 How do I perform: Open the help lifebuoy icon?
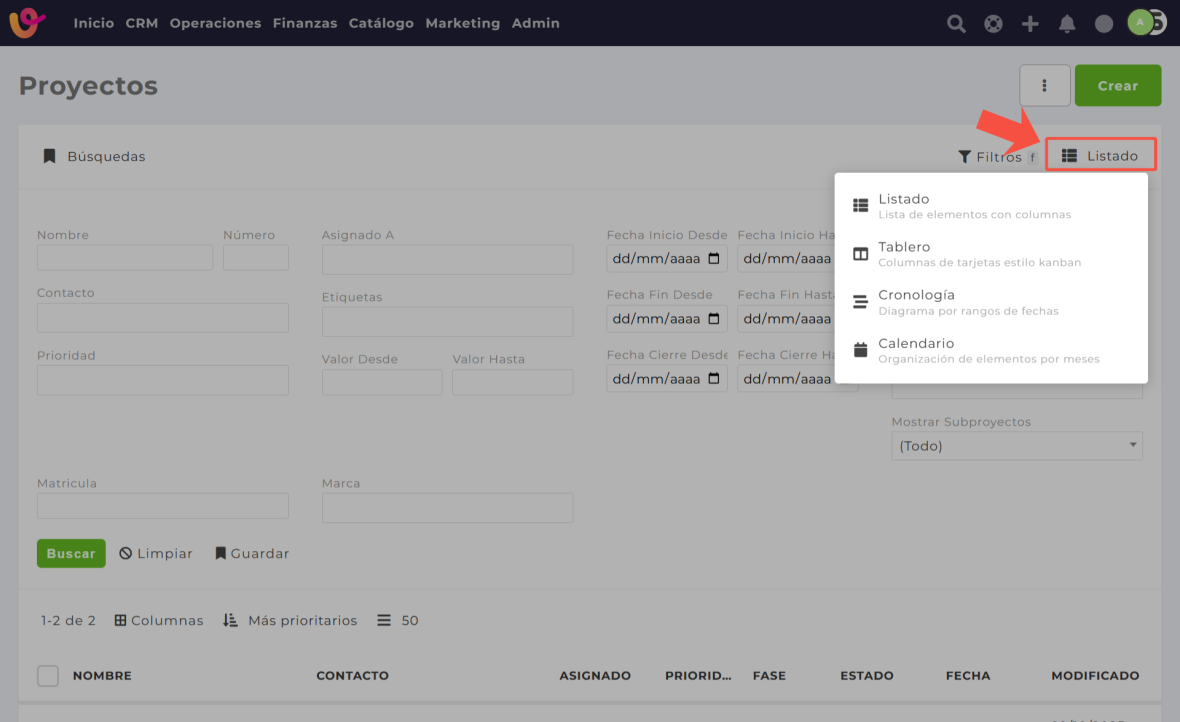[993, 23]
